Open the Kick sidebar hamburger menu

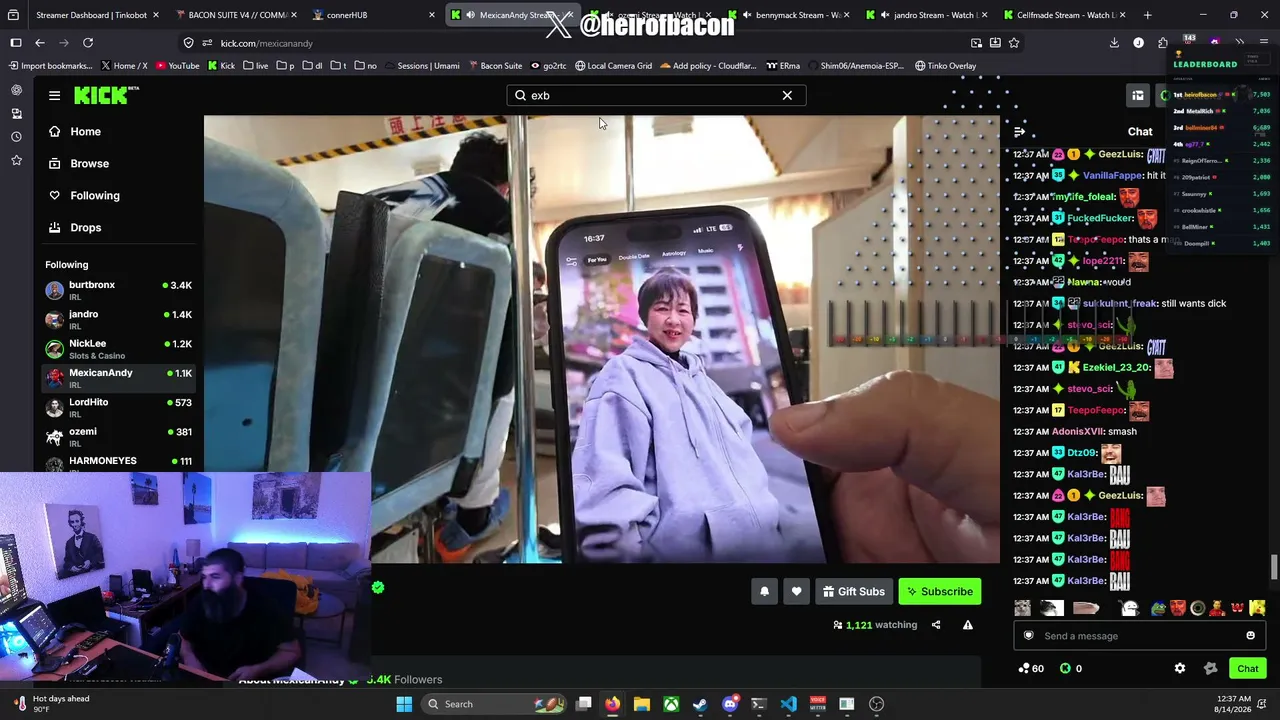pos(54,95)
